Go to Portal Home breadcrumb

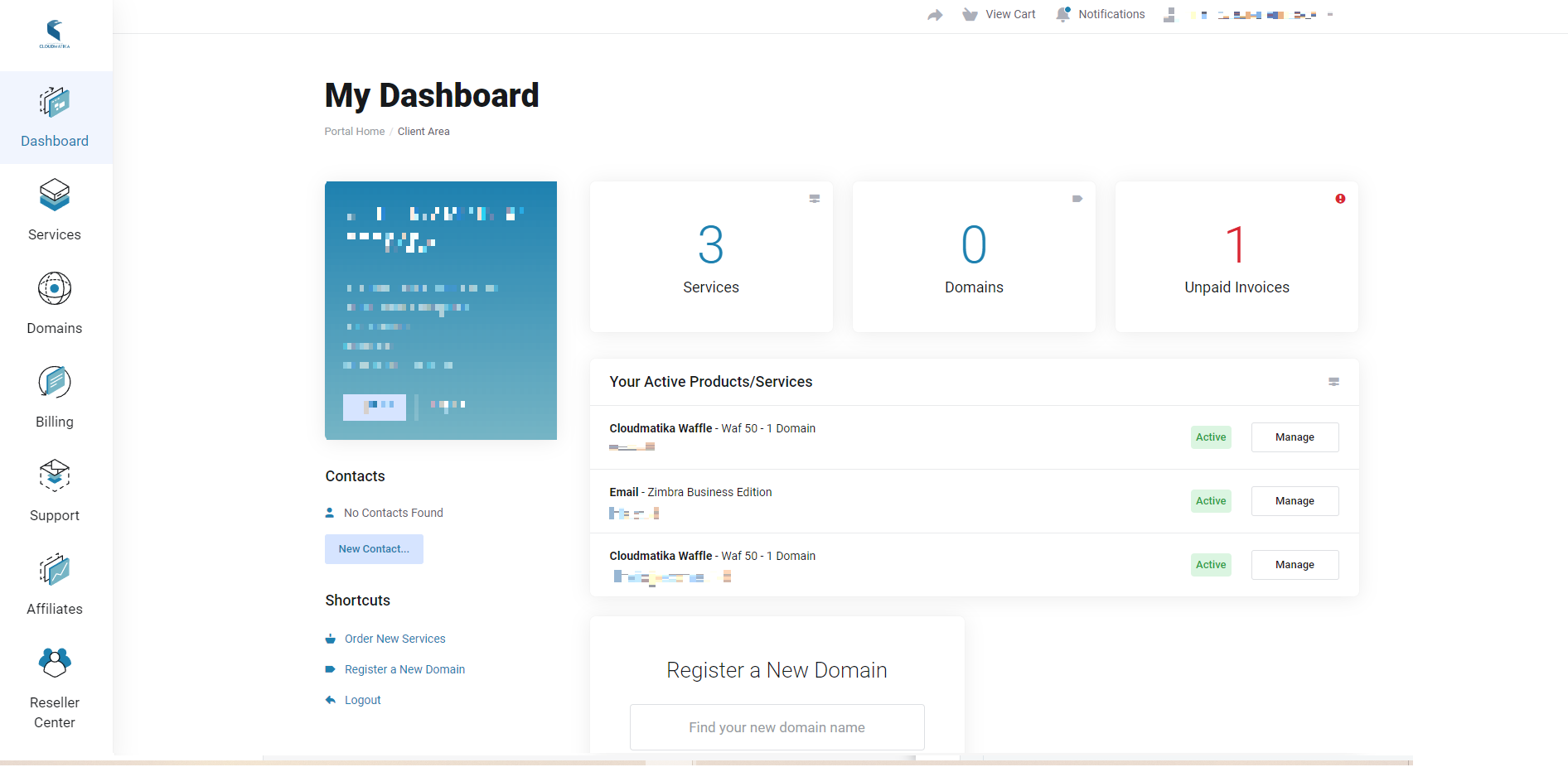point(355,132)
